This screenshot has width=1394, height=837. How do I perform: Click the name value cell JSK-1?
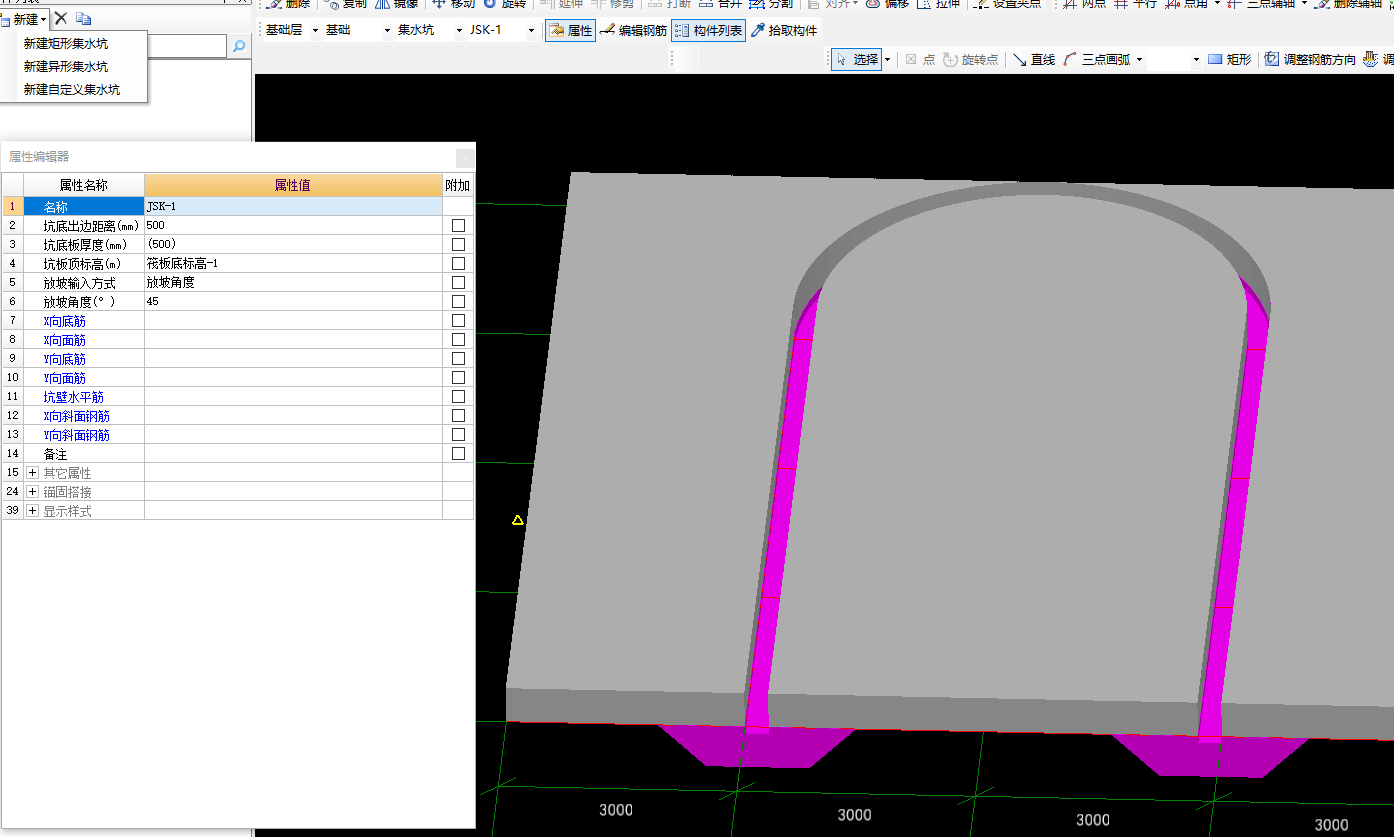(293, 207)
